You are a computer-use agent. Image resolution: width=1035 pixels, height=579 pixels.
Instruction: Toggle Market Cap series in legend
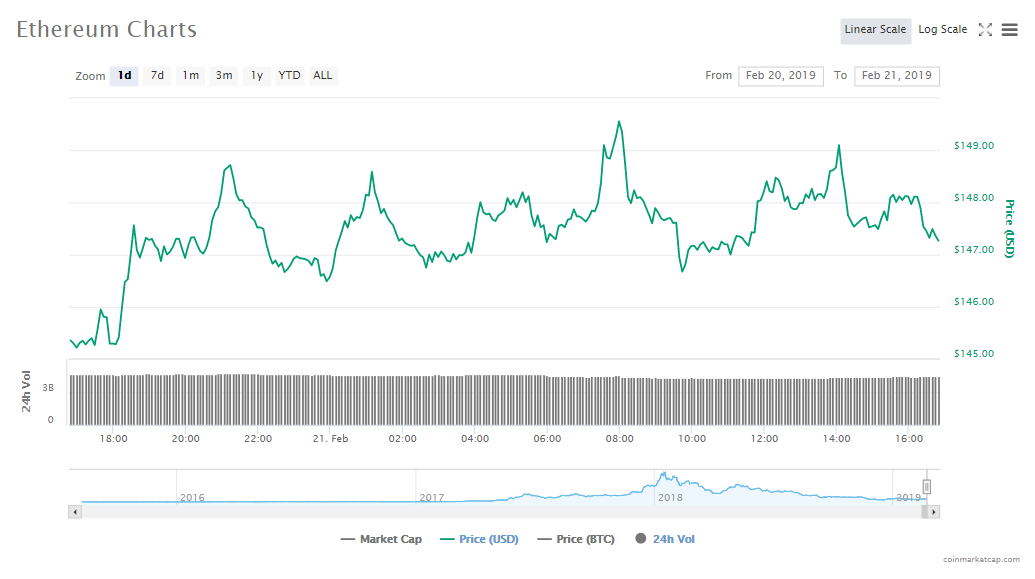click(381, 539)
